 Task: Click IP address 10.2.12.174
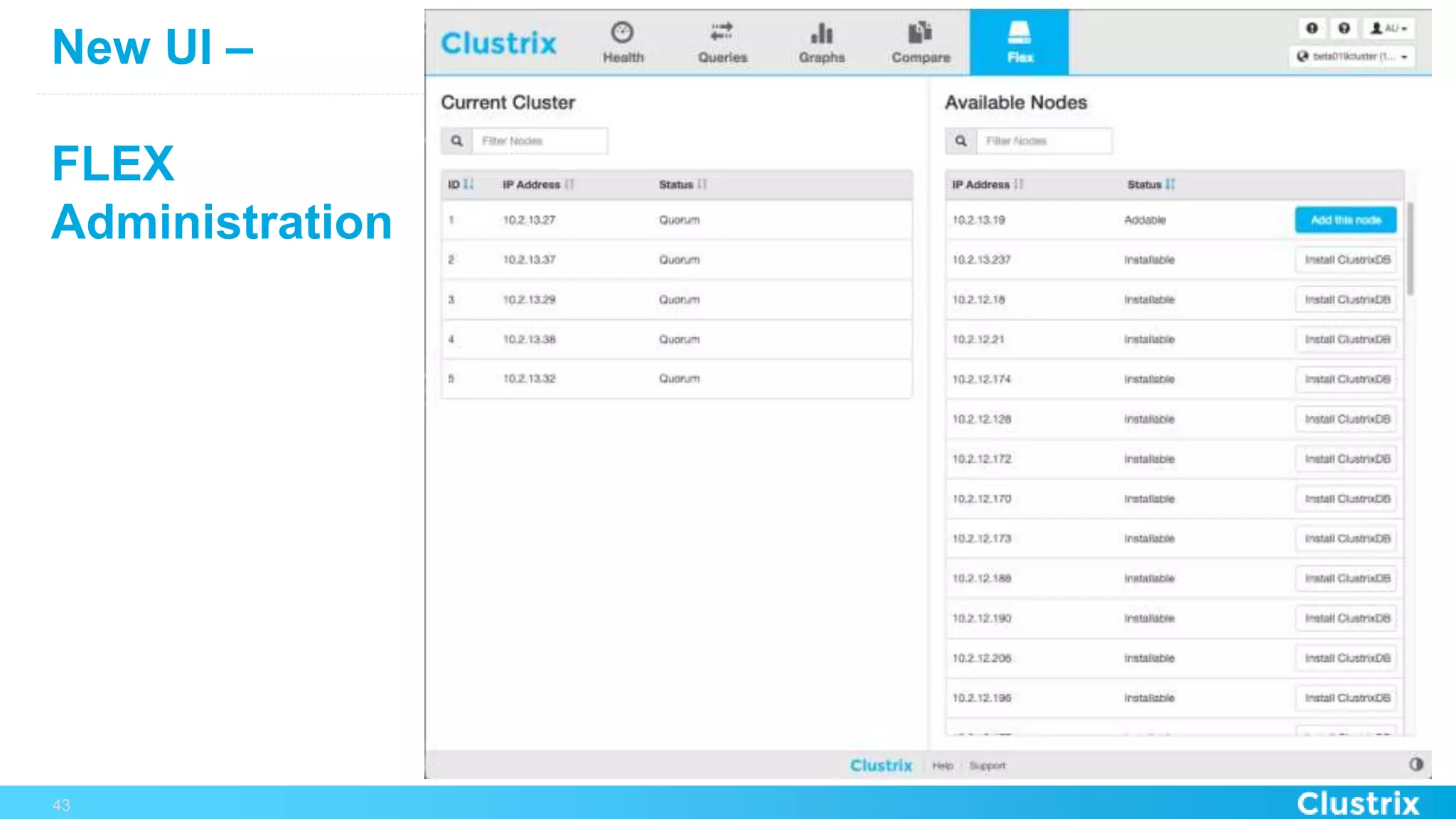pos(981,379)
